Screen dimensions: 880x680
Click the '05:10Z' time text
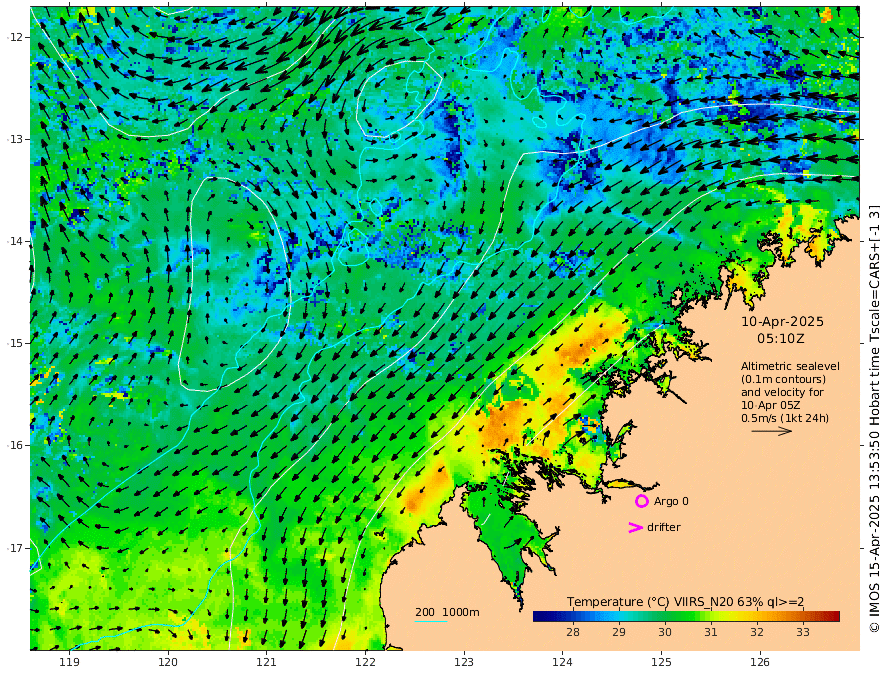781,339
